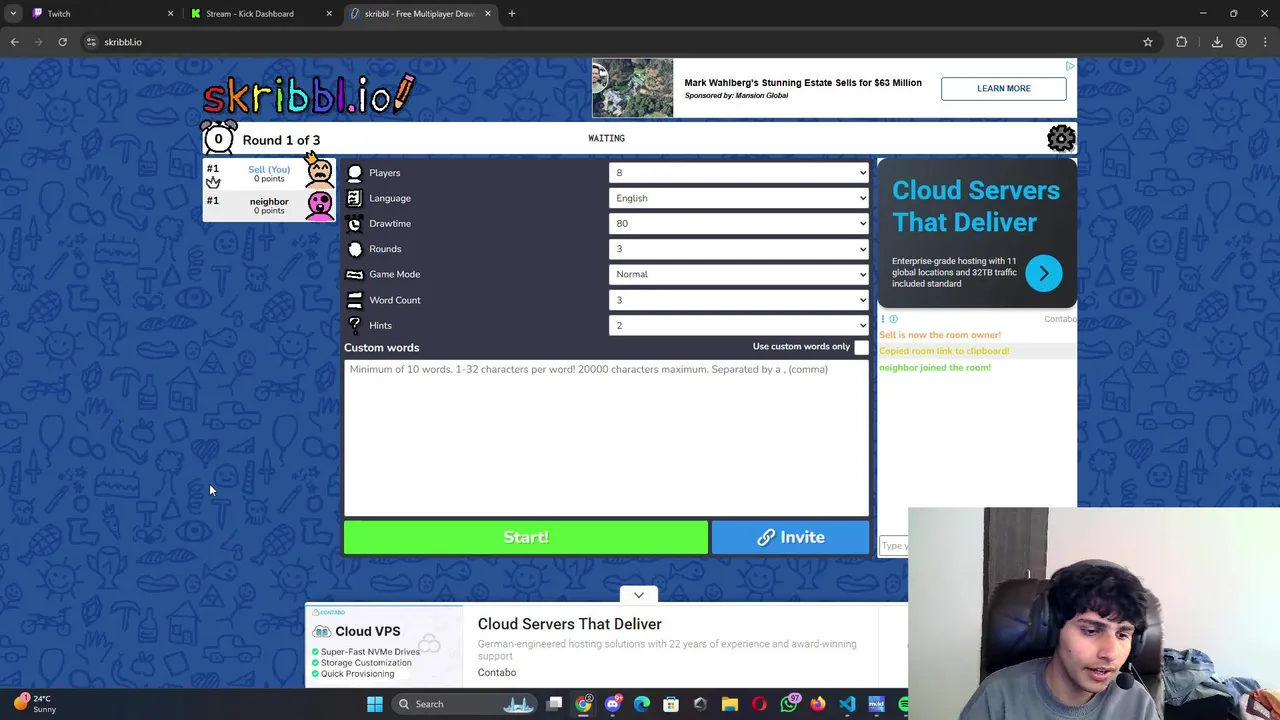Click the Drawtime clock icon
The height and width of the screenshot is (720, 1280).
coord(354,223)
